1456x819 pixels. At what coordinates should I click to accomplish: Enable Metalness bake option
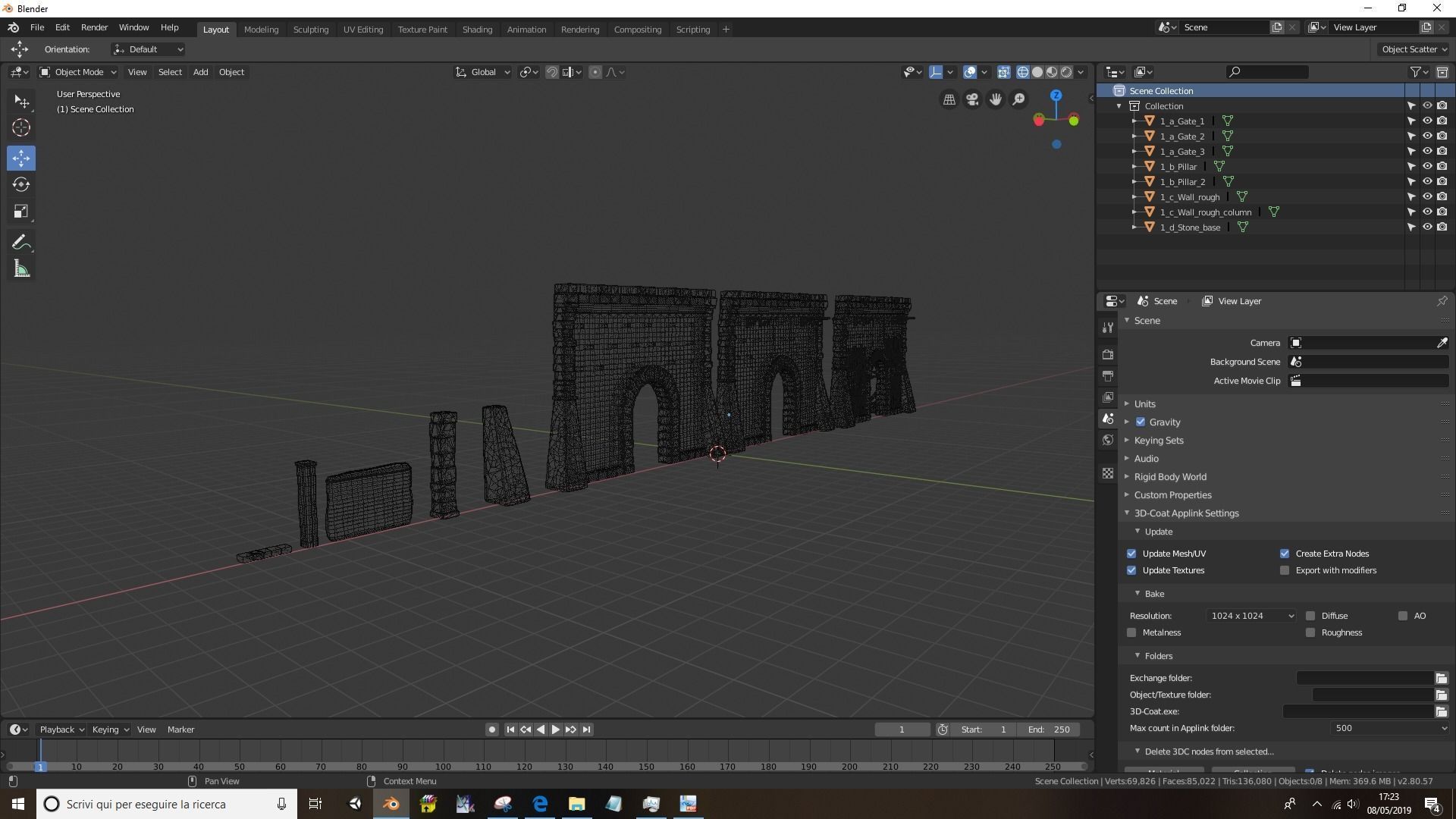coord(1131,632)
